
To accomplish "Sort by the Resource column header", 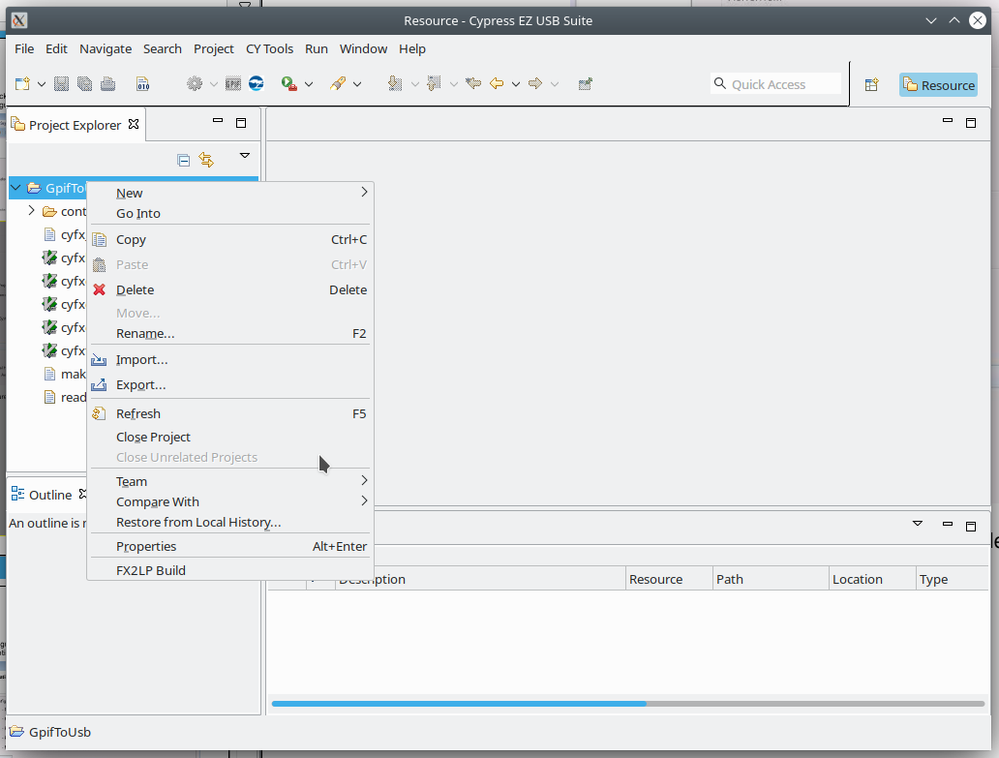I will click(668, 579).
